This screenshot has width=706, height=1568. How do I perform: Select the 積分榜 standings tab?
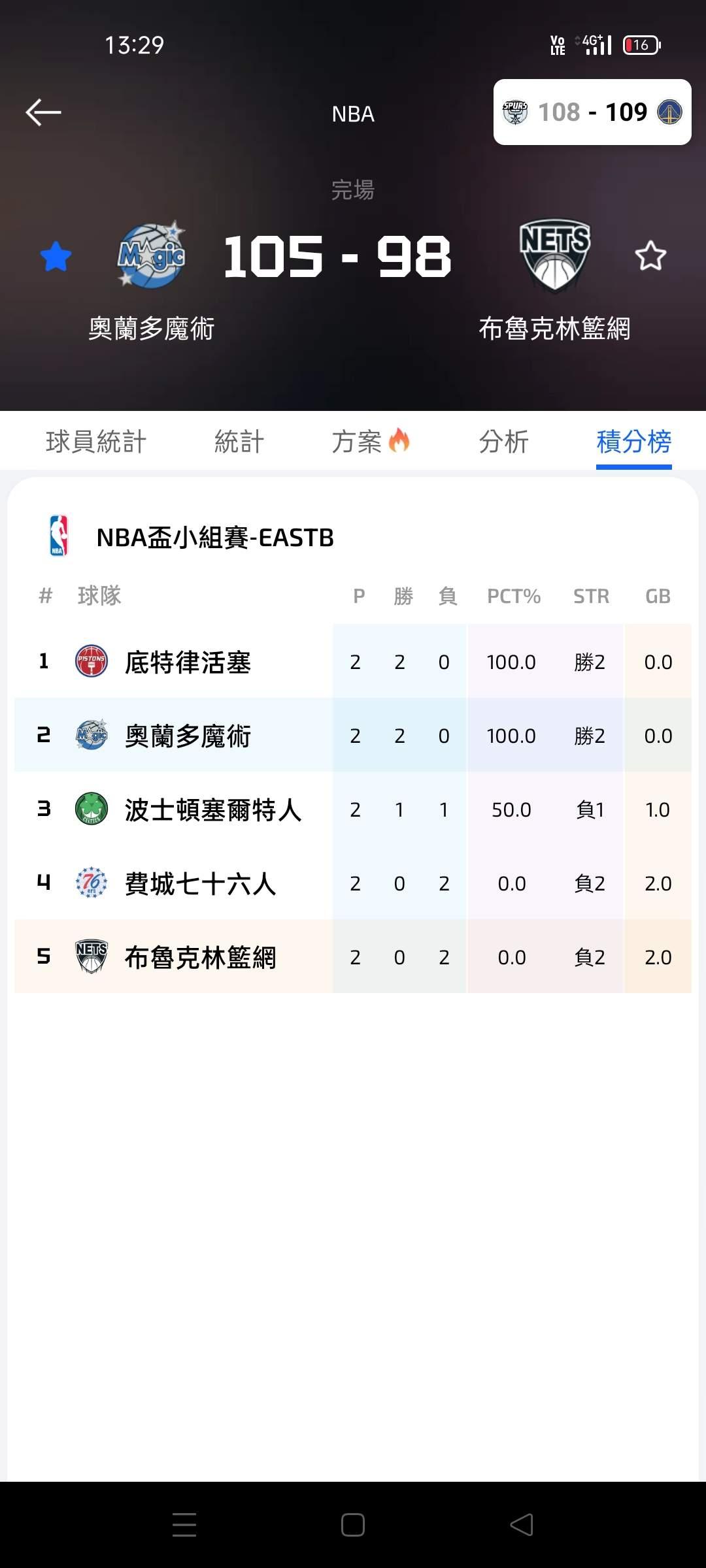pyautogui.click(x=633, y=442)
